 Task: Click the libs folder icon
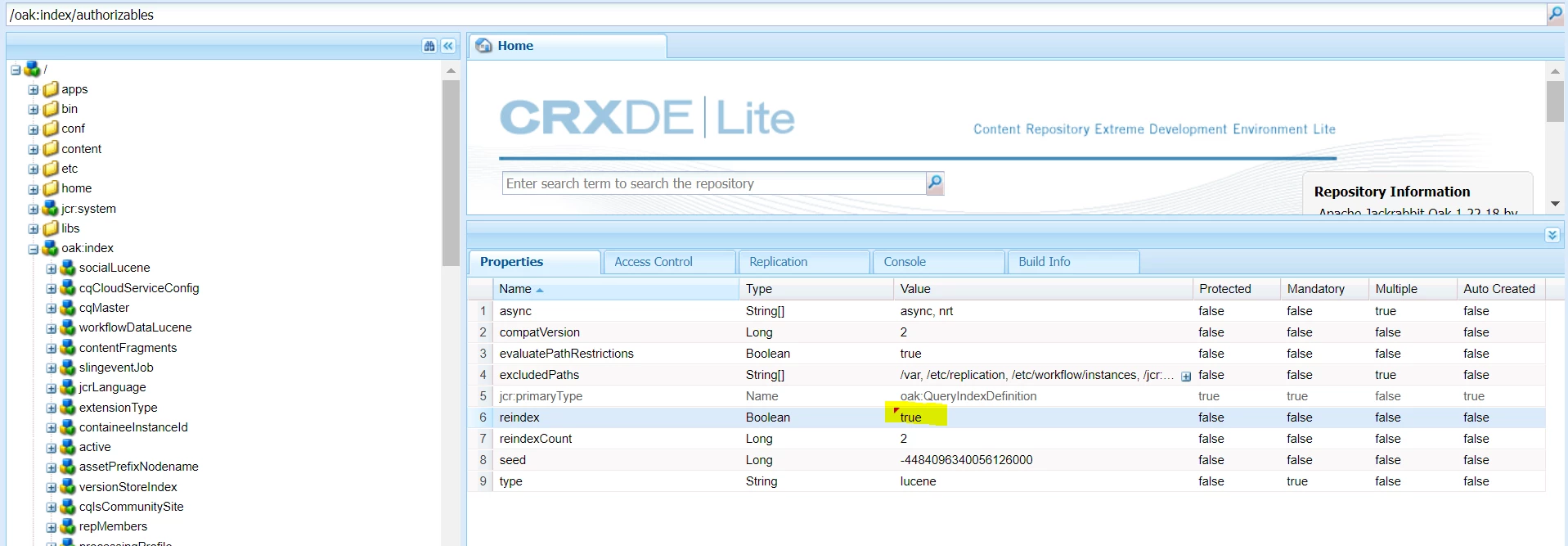click(x=51, y=228)
